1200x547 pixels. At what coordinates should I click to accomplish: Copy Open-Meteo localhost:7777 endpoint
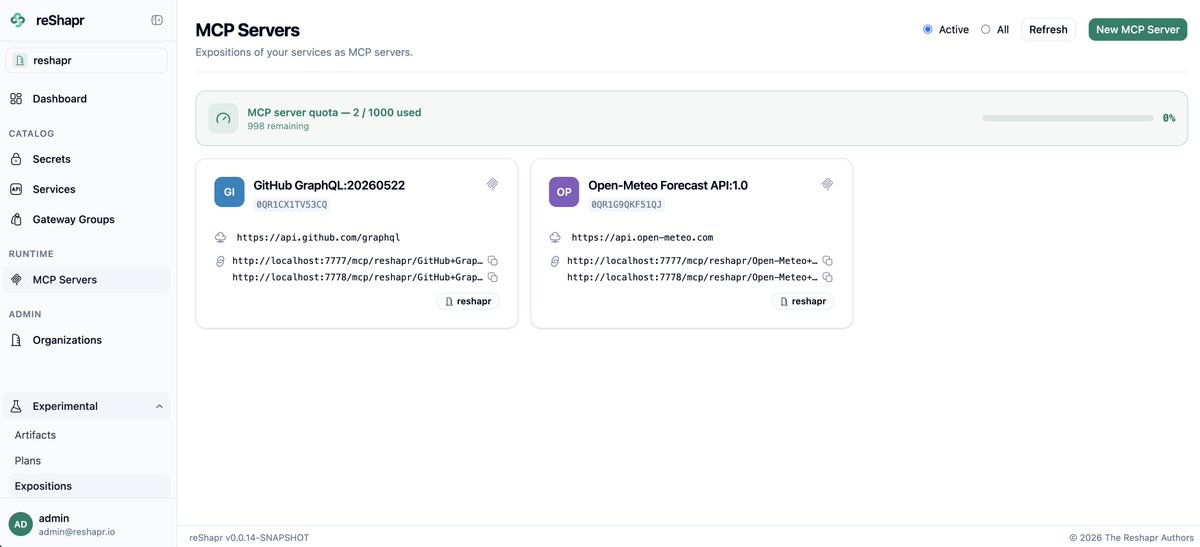point(828,261)
